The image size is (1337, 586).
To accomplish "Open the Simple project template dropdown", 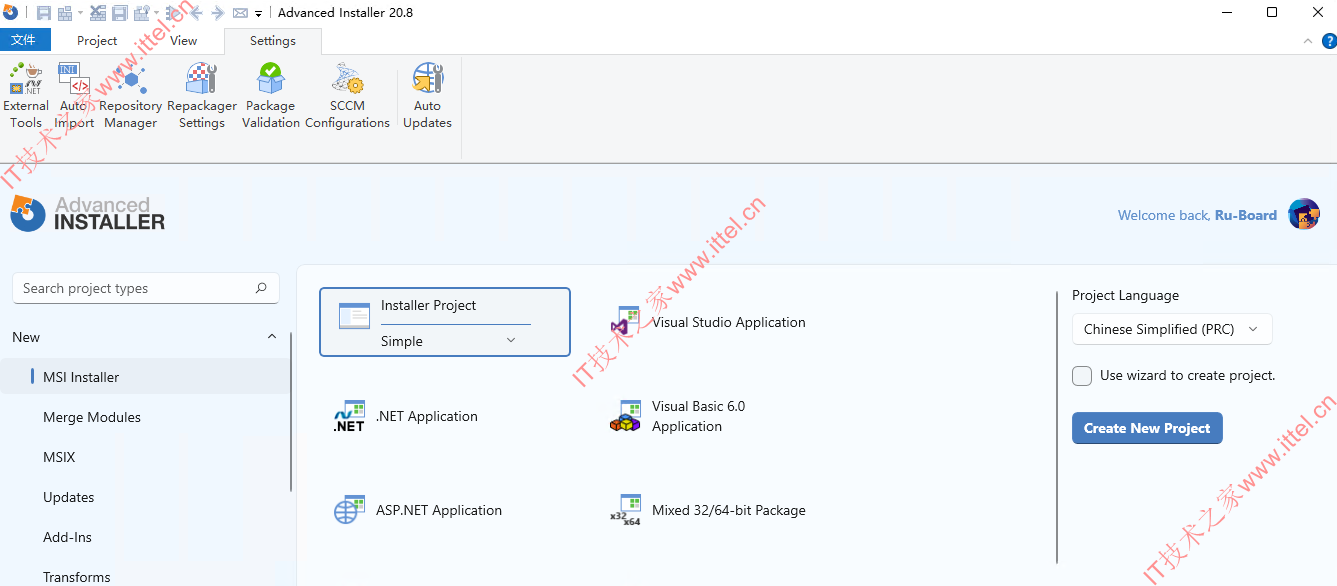I will [448, 341].
